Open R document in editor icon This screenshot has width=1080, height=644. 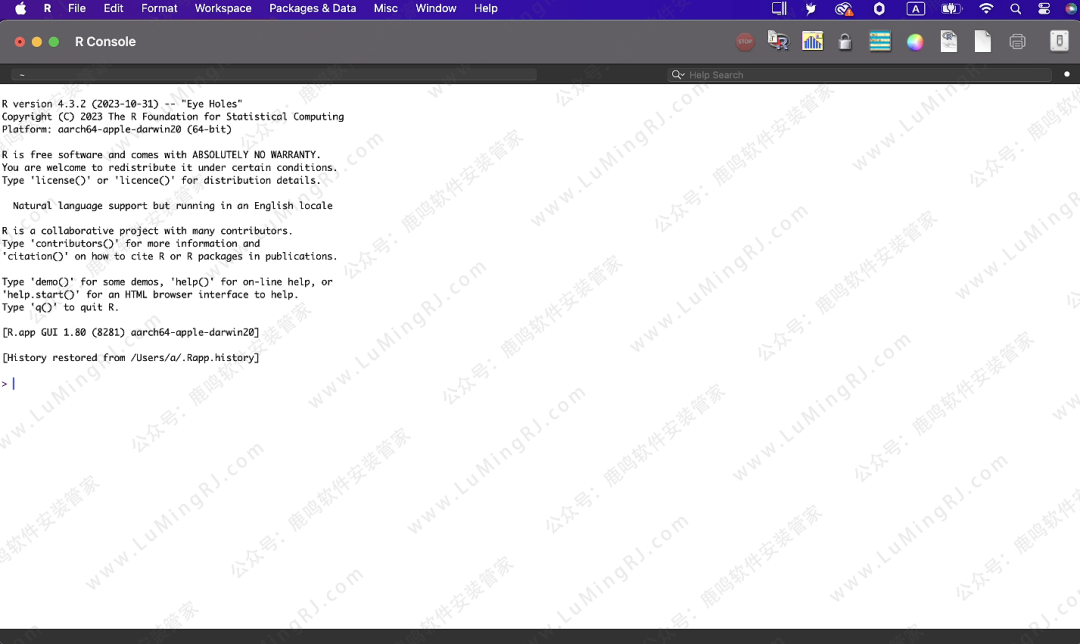click(x=949, y=42)
